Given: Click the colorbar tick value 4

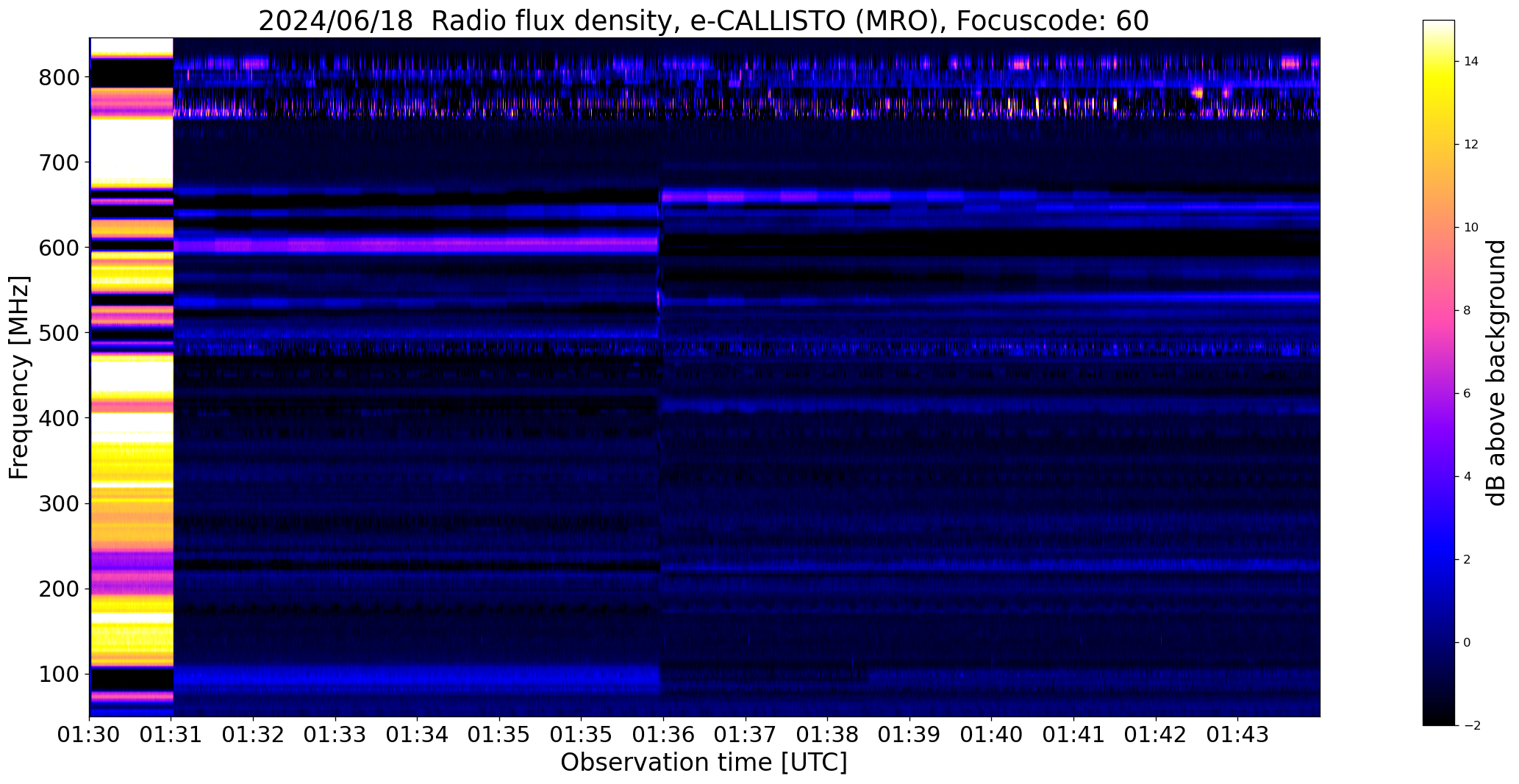Looking at the screenshot, I should tap(1468, 477).
